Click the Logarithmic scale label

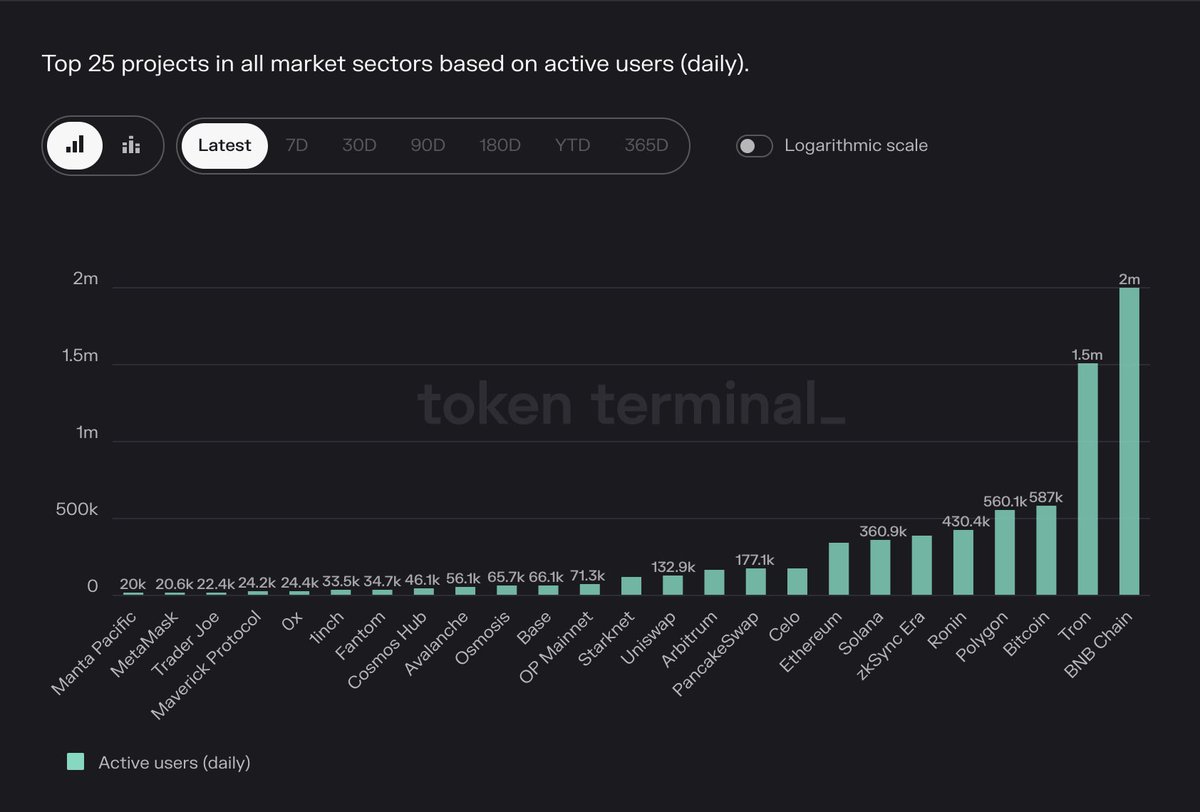pyautogui.click(x=856, y=146)
